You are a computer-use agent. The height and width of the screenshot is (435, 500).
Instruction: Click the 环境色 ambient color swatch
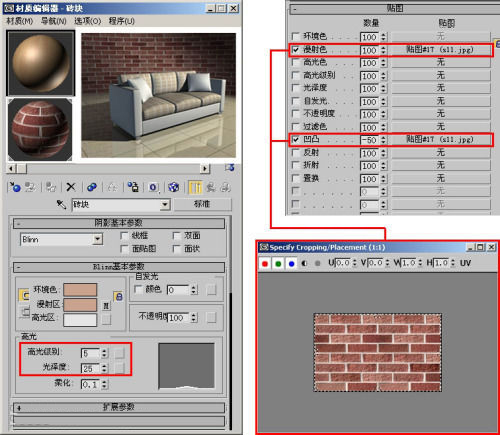pos(80,290)
